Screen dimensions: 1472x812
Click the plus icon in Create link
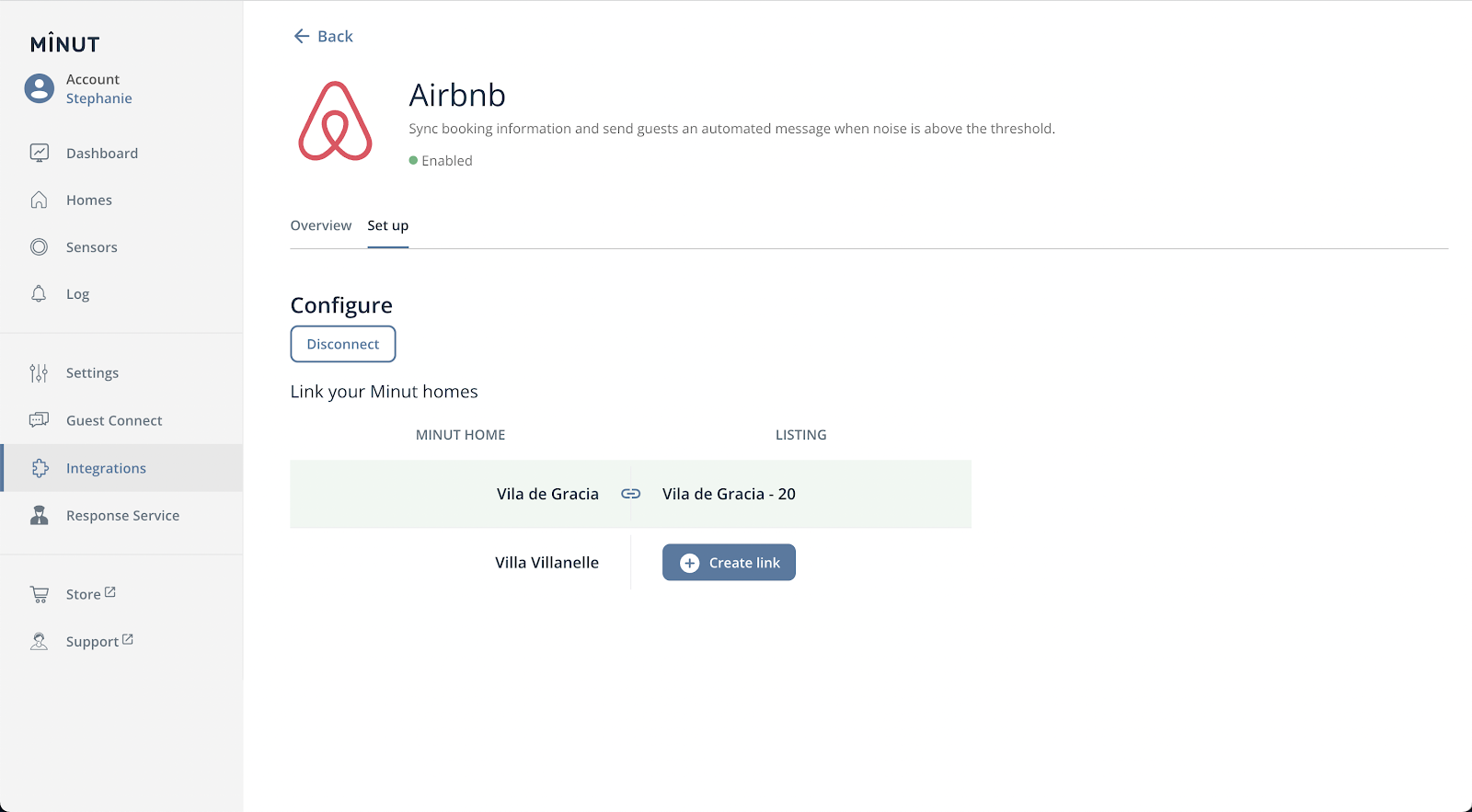point(689,563)
